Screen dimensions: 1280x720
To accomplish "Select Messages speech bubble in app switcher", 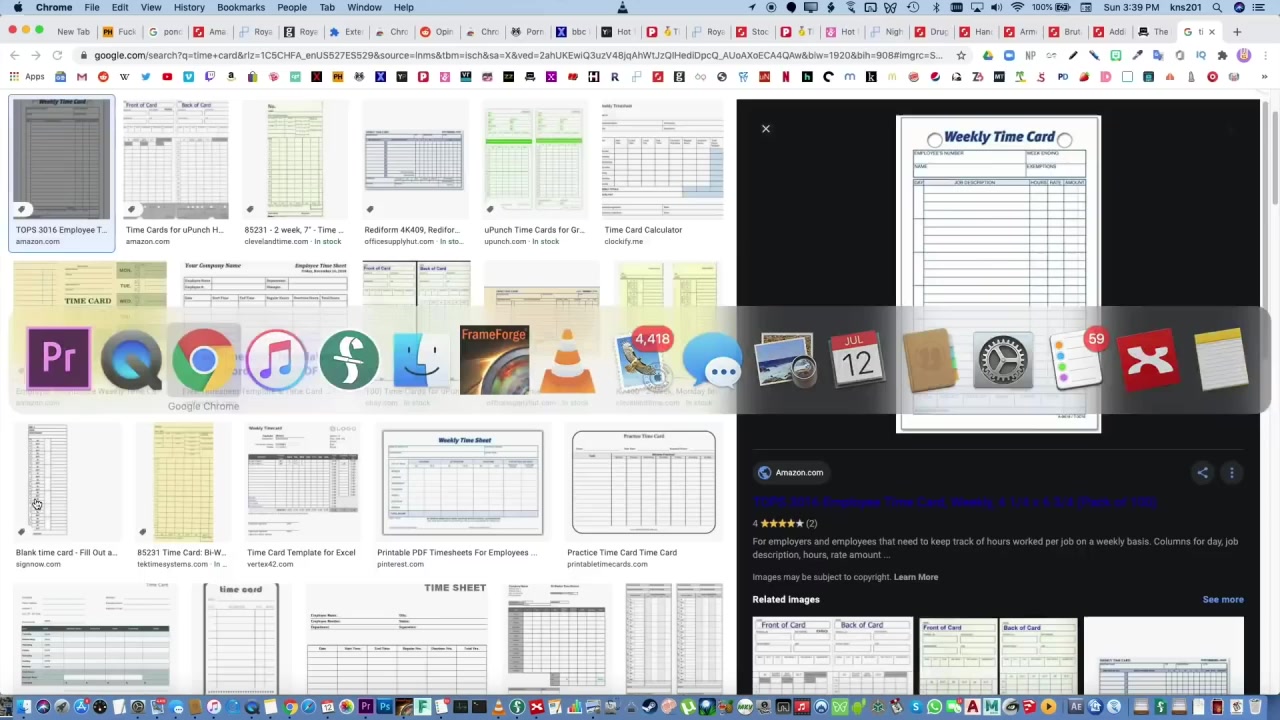I will pos(712,358).
